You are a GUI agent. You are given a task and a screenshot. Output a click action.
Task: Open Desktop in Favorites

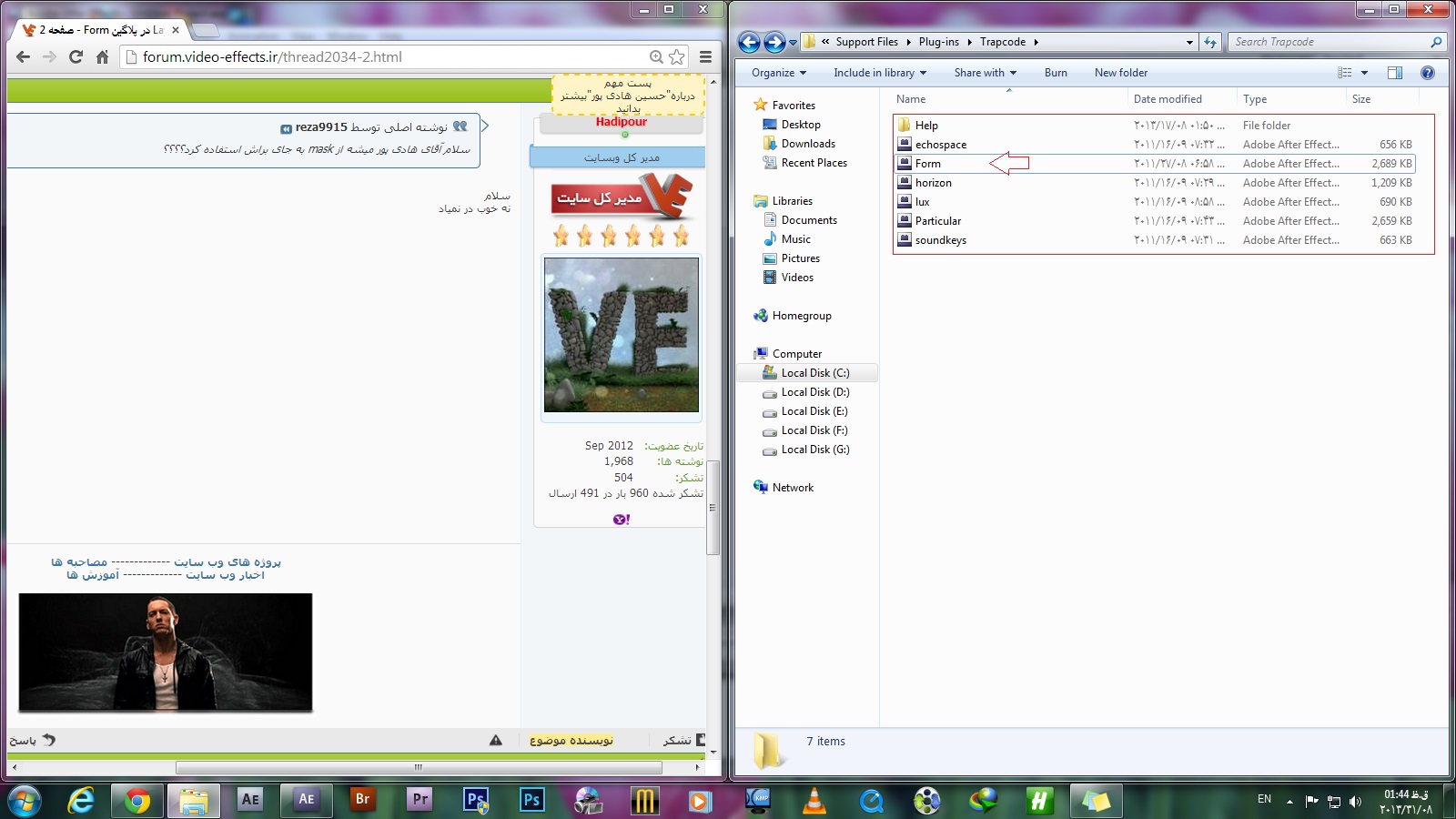pyautogui.click(x=800, y=125)
